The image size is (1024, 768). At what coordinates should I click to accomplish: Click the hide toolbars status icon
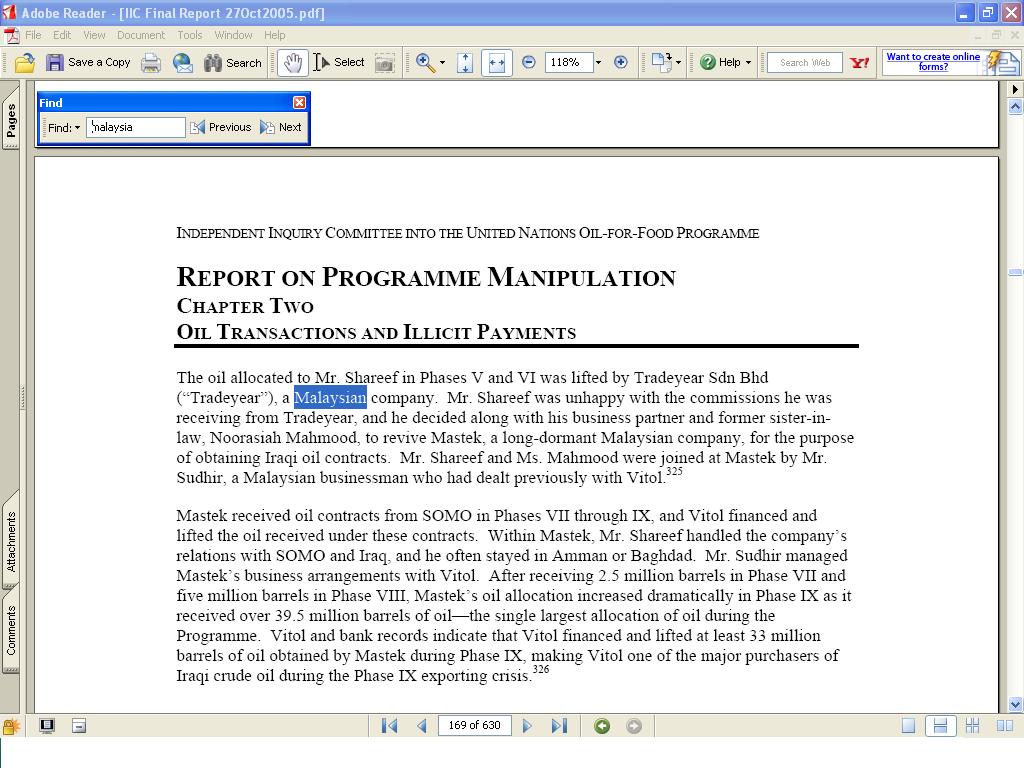(79, 726)
